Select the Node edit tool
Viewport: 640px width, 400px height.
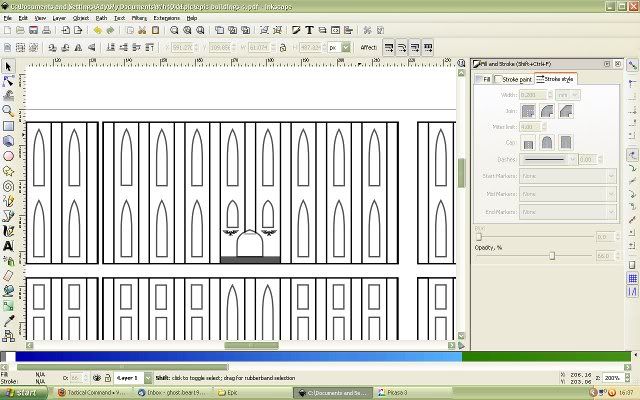(8, 81)
